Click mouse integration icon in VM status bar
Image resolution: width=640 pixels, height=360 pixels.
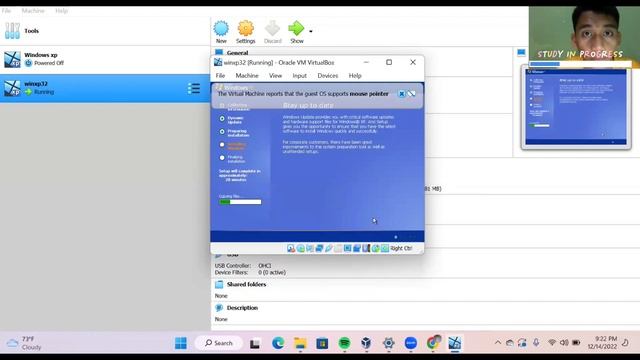point(376,248)
